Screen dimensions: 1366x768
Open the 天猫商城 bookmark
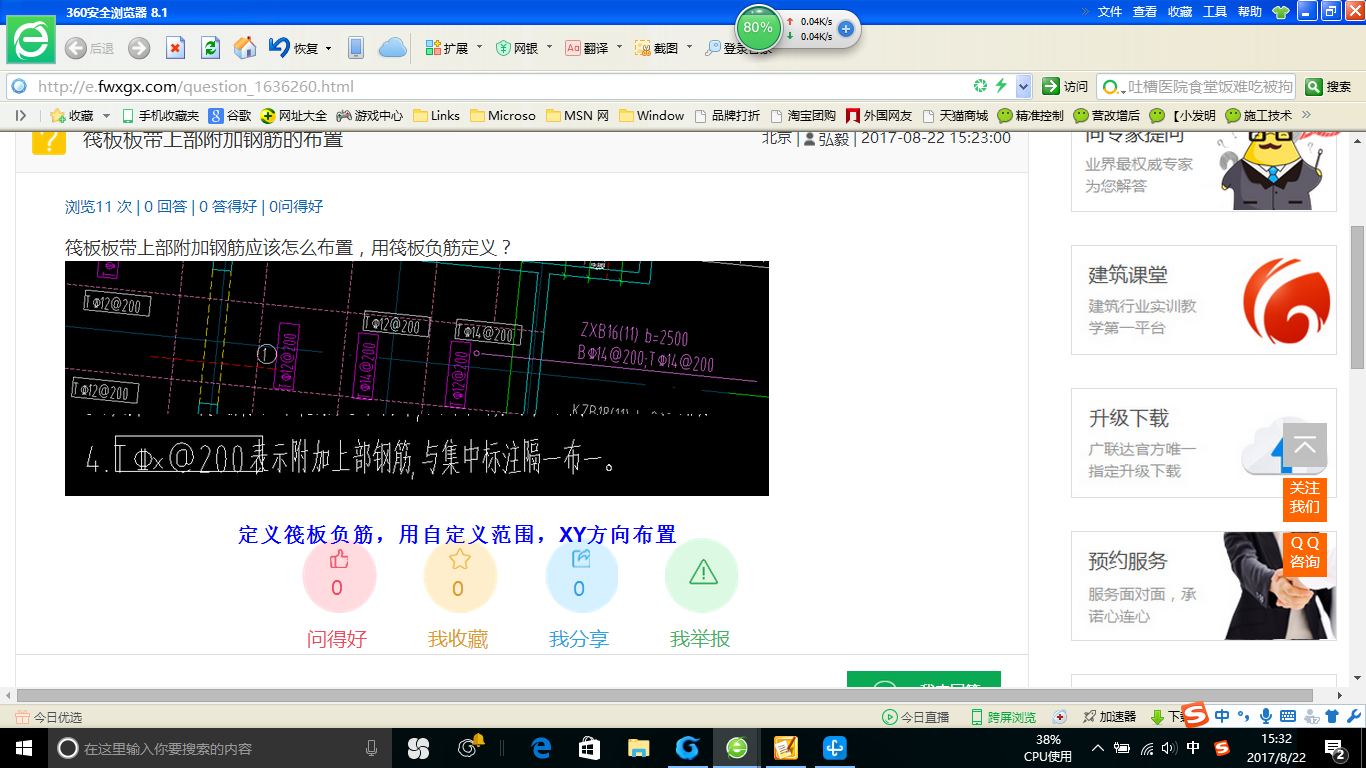click(954, 115)
